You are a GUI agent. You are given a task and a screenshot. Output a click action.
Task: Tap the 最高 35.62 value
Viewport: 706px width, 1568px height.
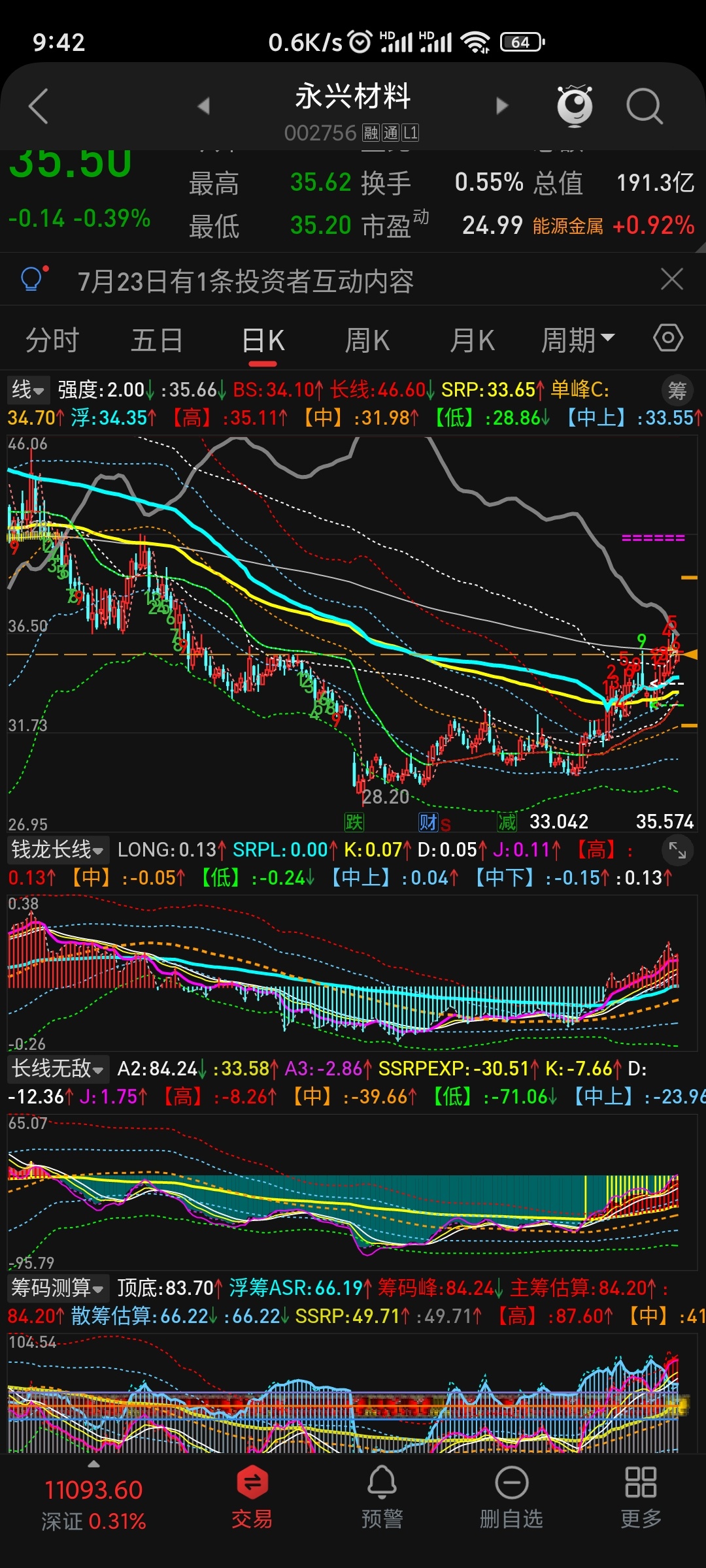321,182
